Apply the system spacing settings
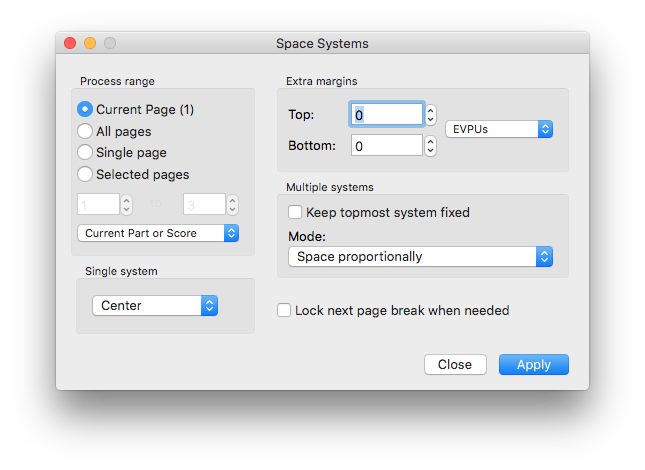Viewport: 645px width, 470px height. coord(534,364)
